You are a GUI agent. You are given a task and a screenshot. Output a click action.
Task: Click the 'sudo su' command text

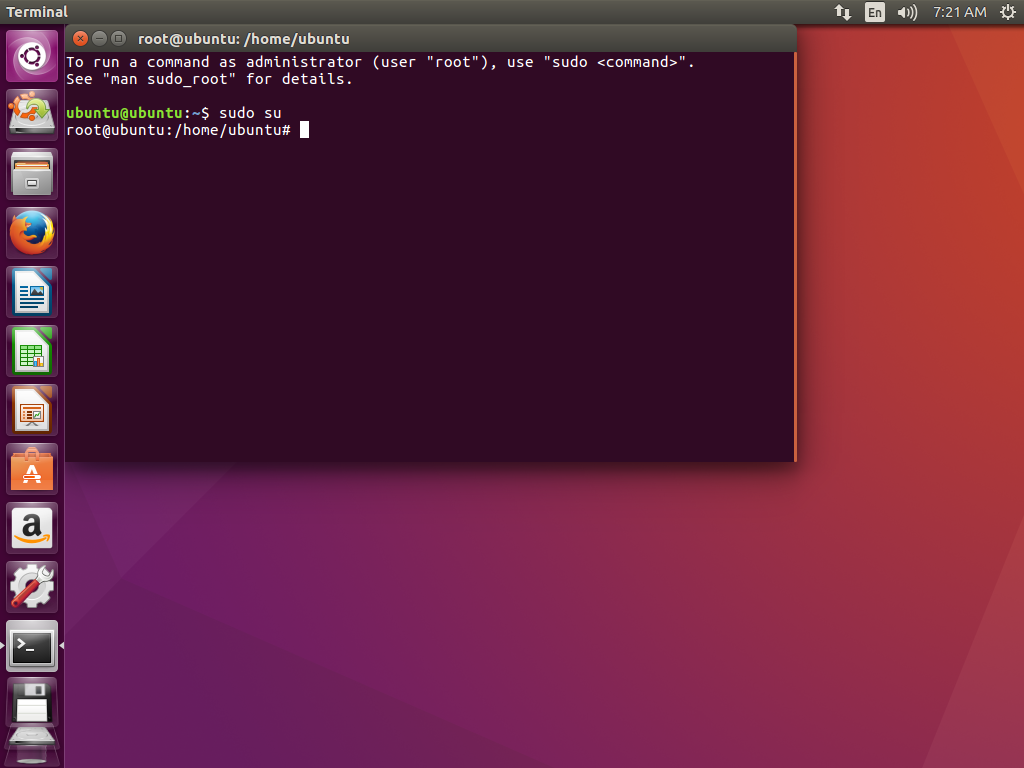250,113
